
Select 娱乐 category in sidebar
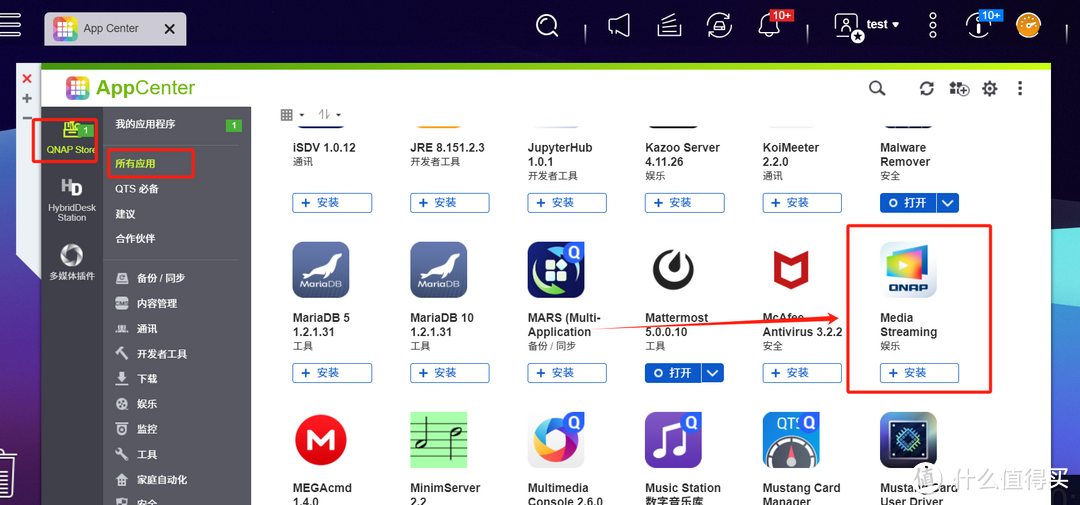tap(136, 404)
